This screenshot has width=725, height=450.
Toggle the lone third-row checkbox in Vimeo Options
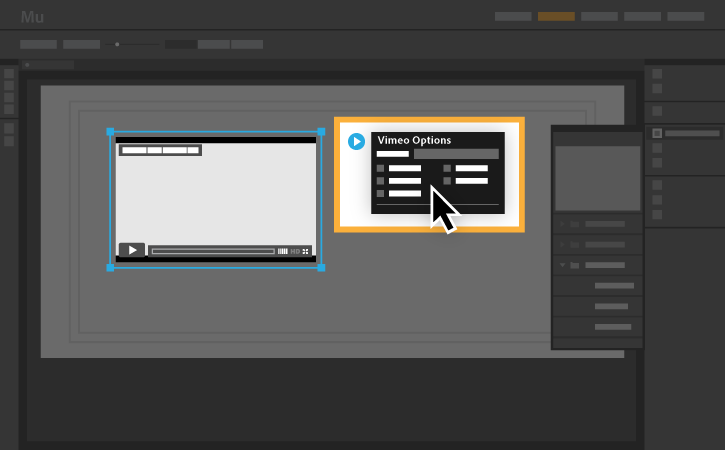click(380, 193)
